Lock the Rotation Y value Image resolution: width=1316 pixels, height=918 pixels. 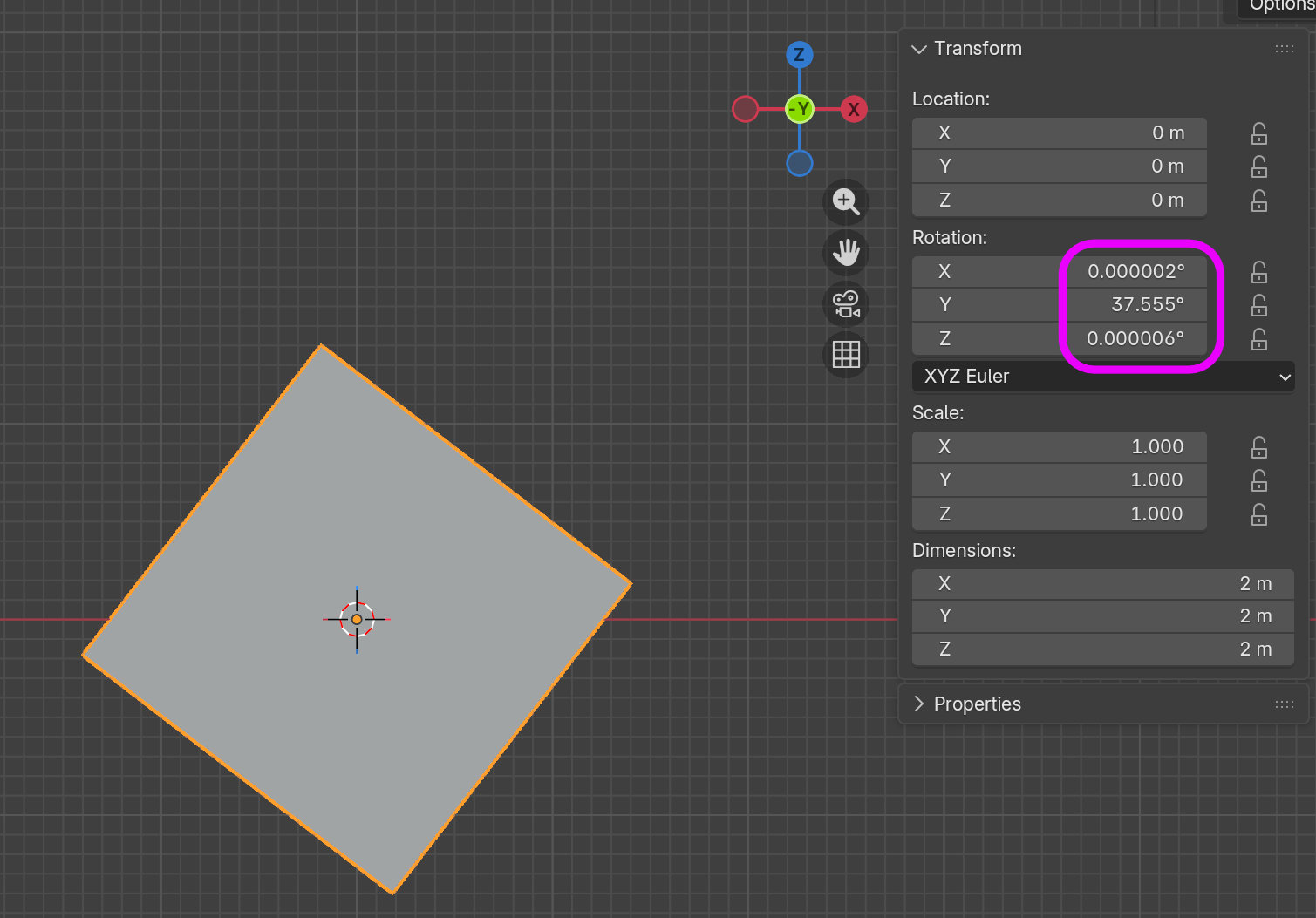[1259, 305]
